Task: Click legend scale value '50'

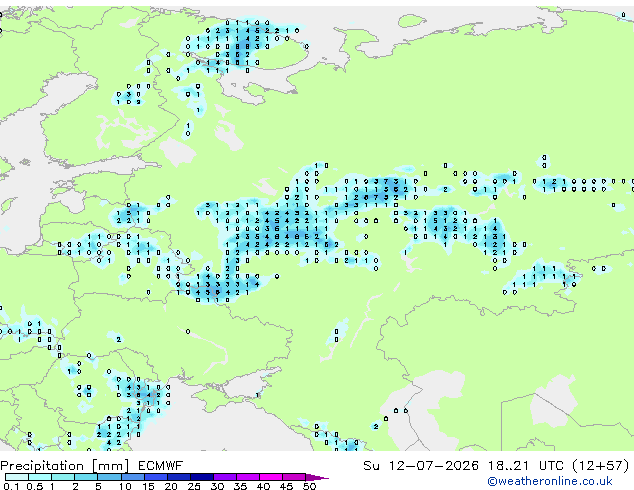Action: point(309,486)
